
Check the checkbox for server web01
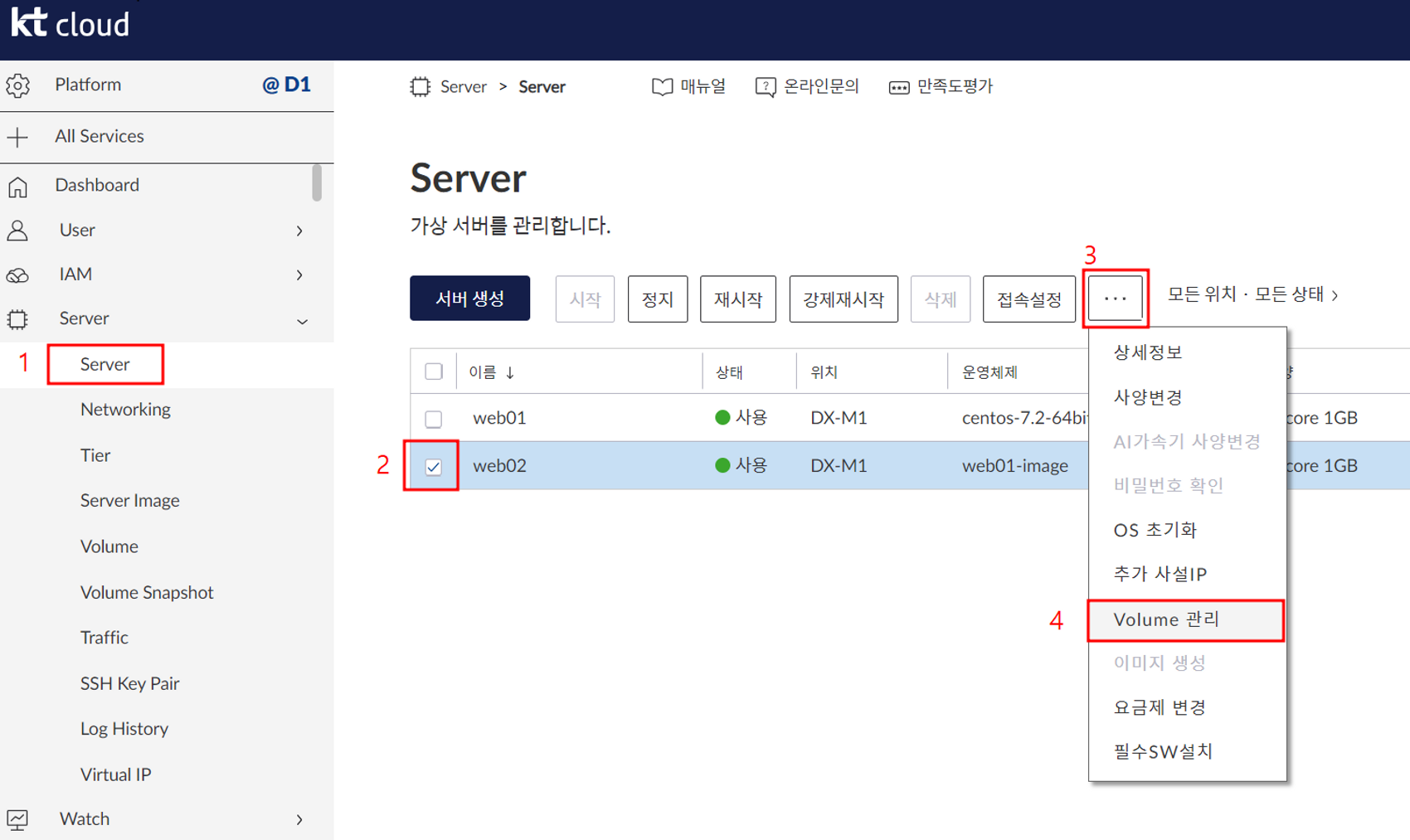click(x=433, y=419)
